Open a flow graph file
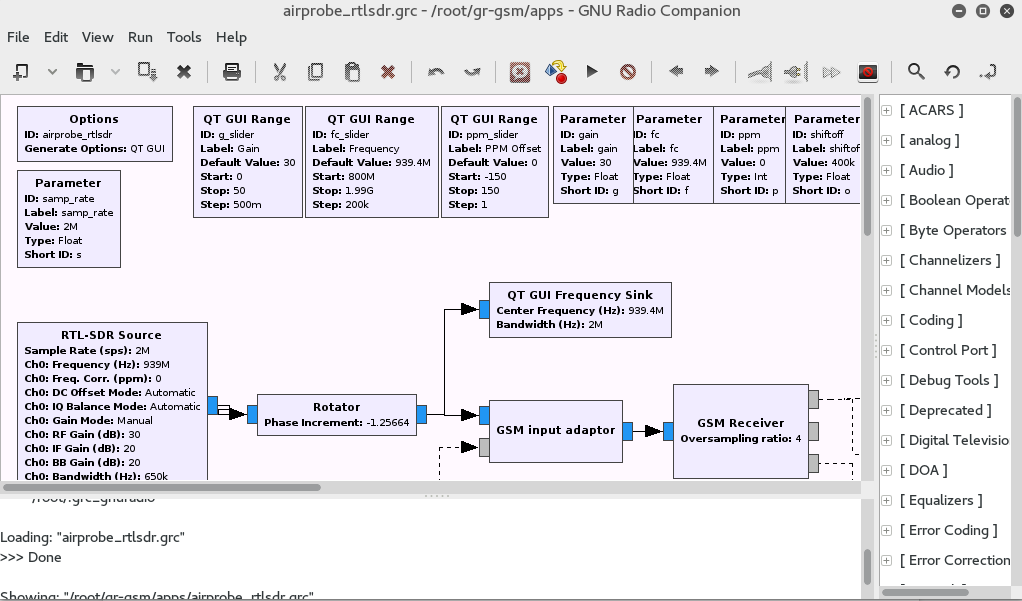Viewport: 1022px width, 601px height. coord(84,72)
